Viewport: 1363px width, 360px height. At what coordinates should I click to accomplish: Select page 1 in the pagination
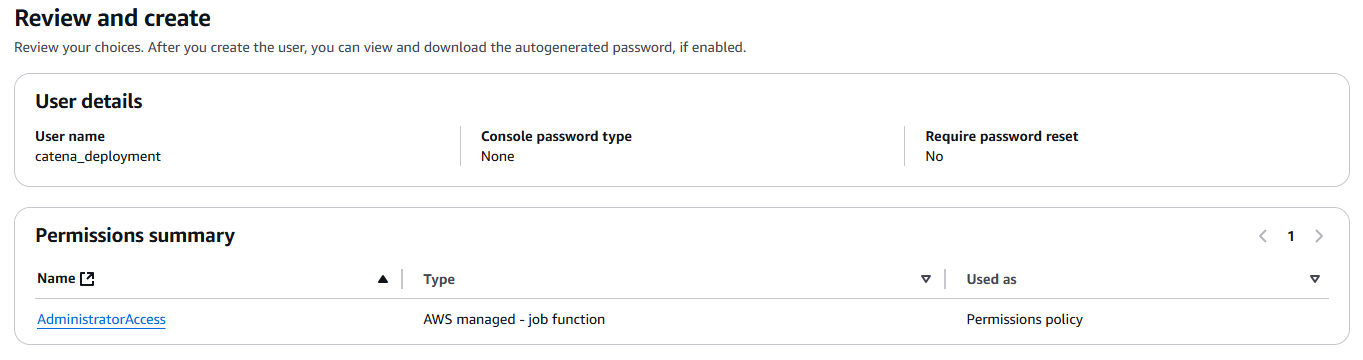[1291, 236]
